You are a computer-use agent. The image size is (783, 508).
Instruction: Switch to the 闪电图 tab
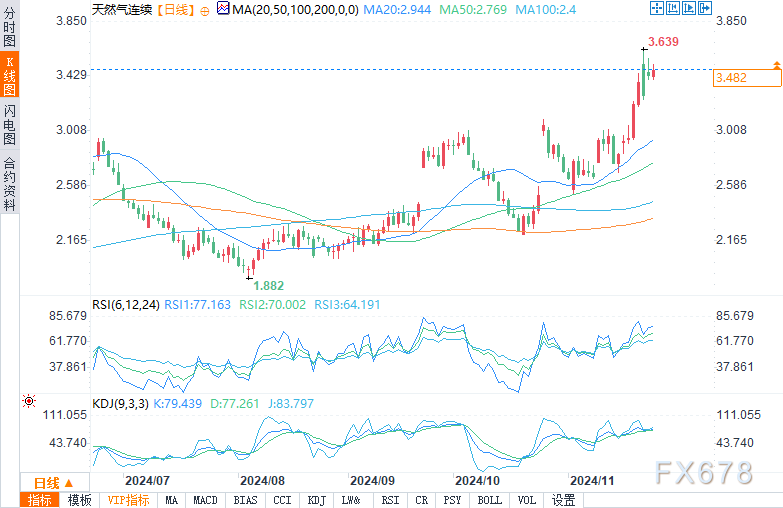pyautogui.click(x=9, y=123)
